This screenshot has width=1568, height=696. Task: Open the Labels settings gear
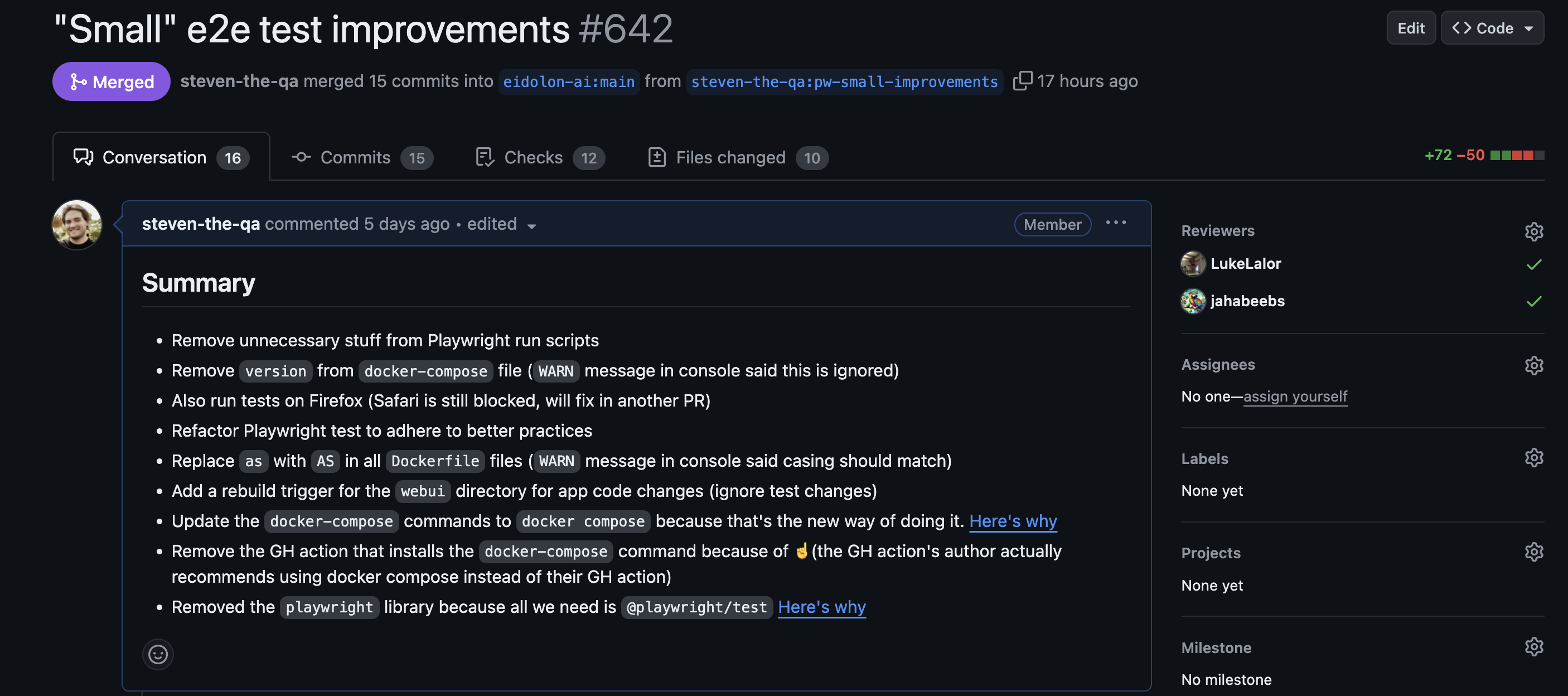(1533, 458)
